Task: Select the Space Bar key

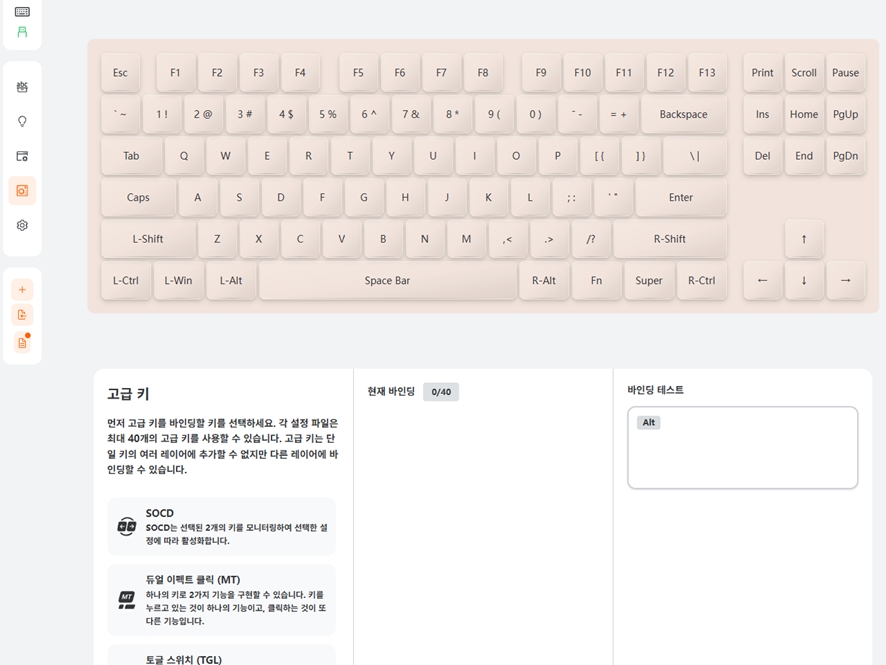Action: coord(387,280)
